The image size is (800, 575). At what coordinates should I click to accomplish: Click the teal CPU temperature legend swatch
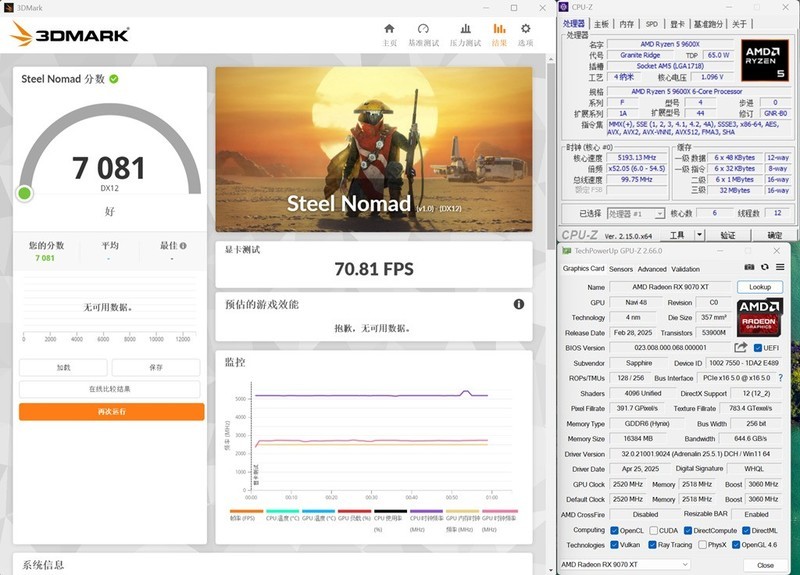tap(282, 511)
